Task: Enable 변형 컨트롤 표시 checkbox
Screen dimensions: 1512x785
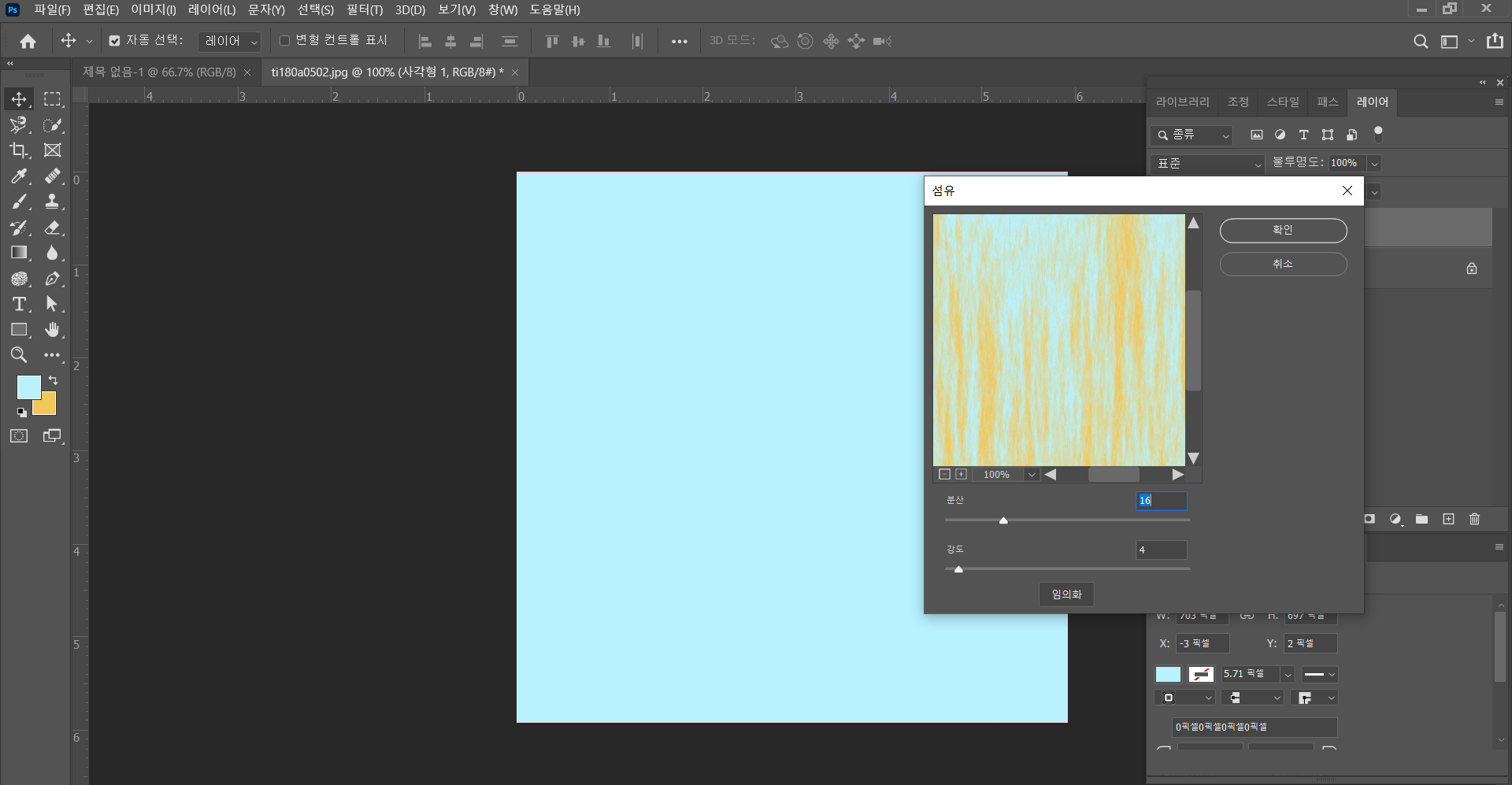Action: tap(284, 41)
